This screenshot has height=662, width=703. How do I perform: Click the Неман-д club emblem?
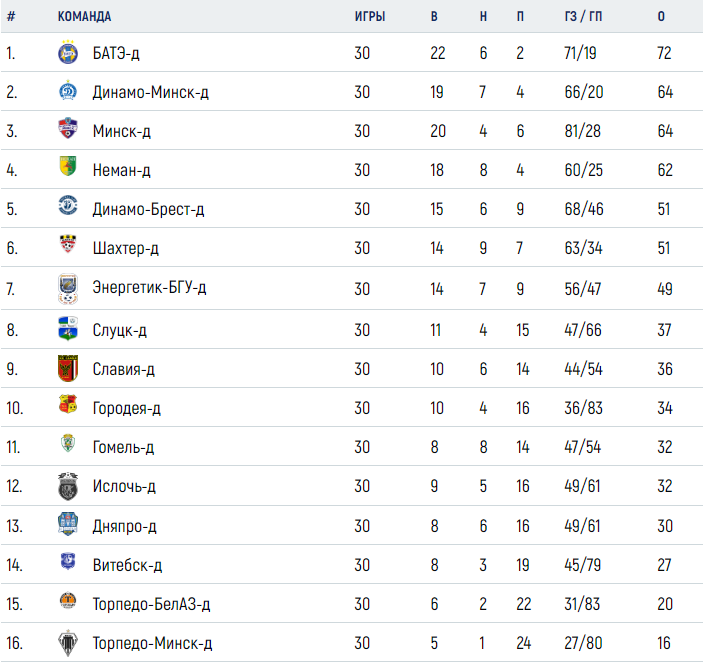pyautogui.click(x=67, y=170)
